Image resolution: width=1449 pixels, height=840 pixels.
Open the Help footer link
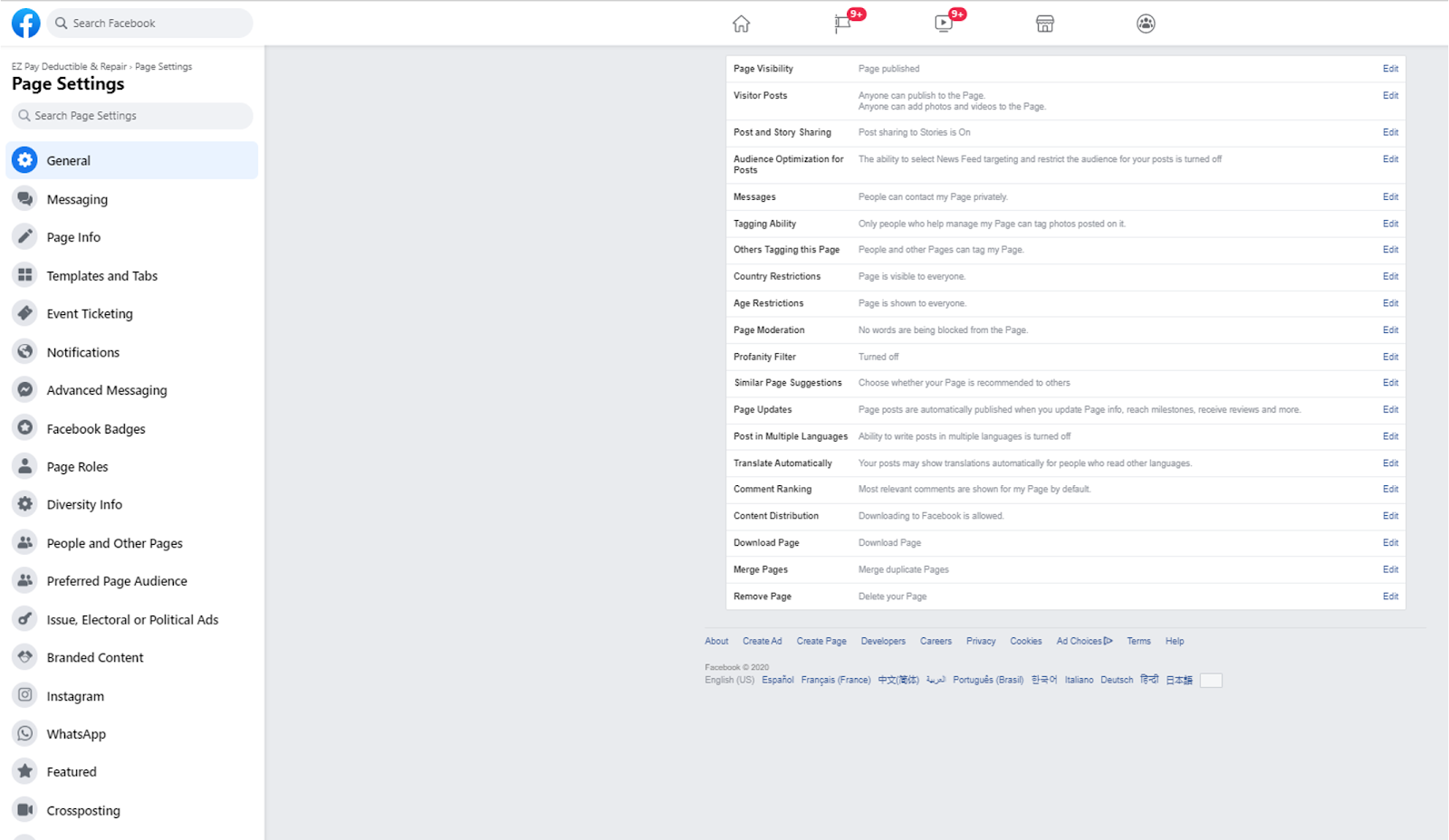(1175, 641)
